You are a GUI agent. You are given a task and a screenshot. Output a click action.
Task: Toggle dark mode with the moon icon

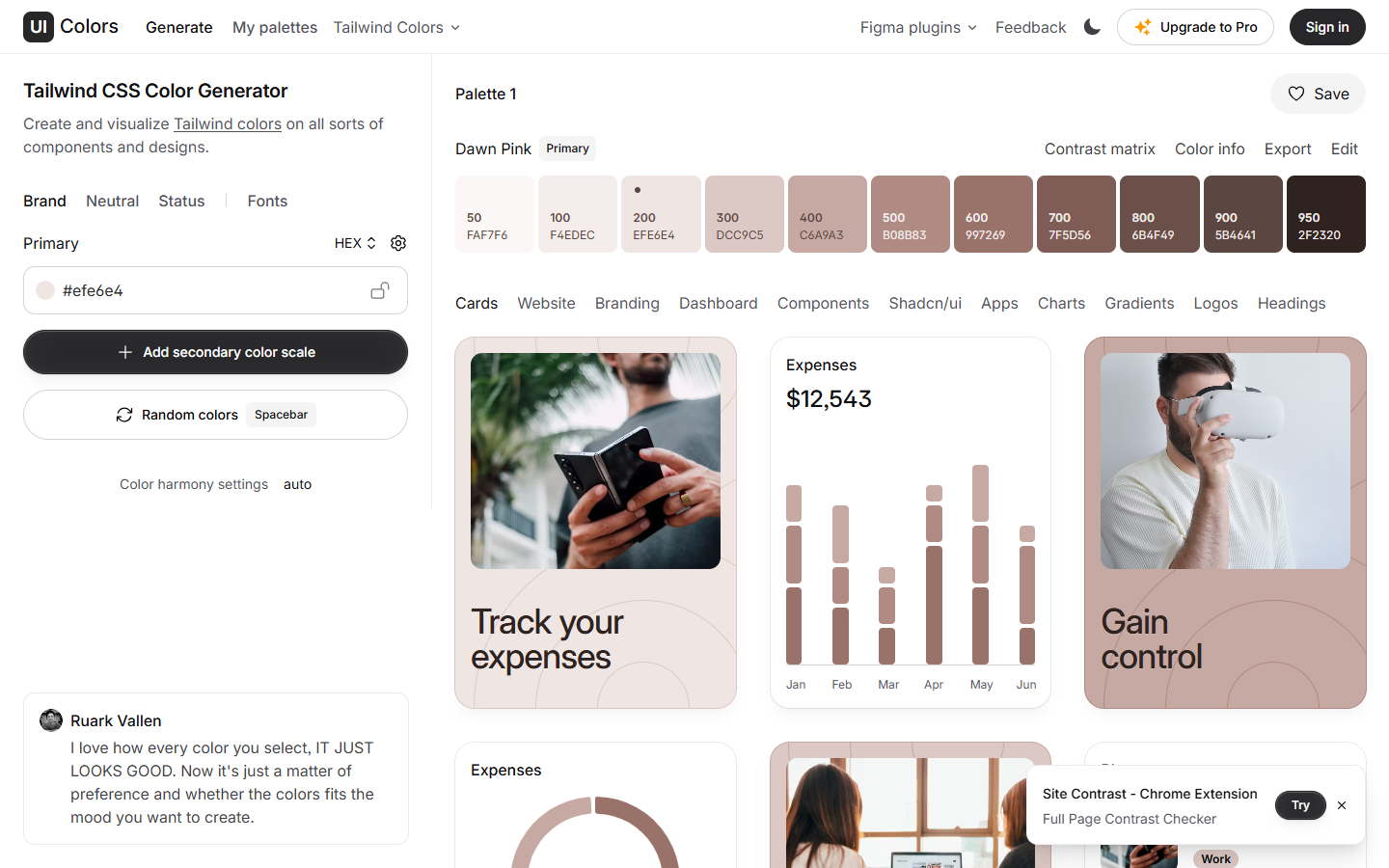pos(1092,27)
